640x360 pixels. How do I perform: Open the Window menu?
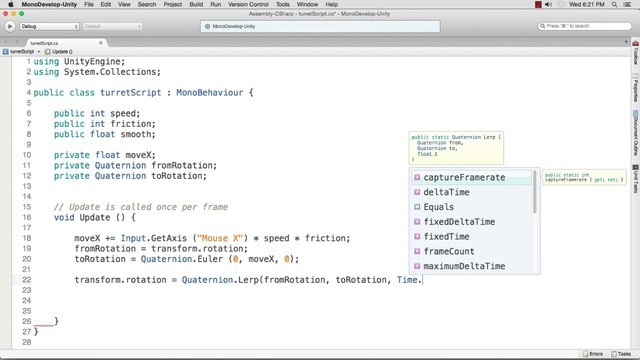307,4
